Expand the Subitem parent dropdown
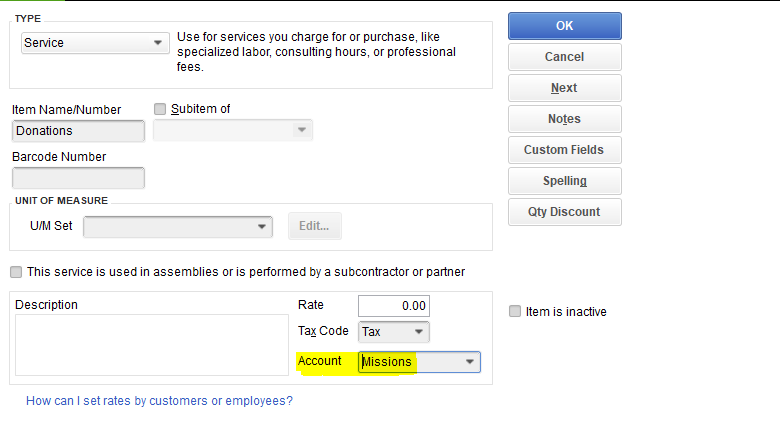This screenshot has height=446, width=780. point(301,131)
